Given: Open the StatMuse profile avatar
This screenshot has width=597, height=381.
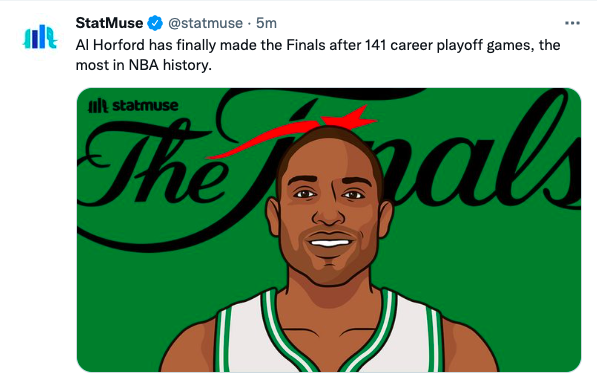Looking at the screenshot, I should [40, 37].
